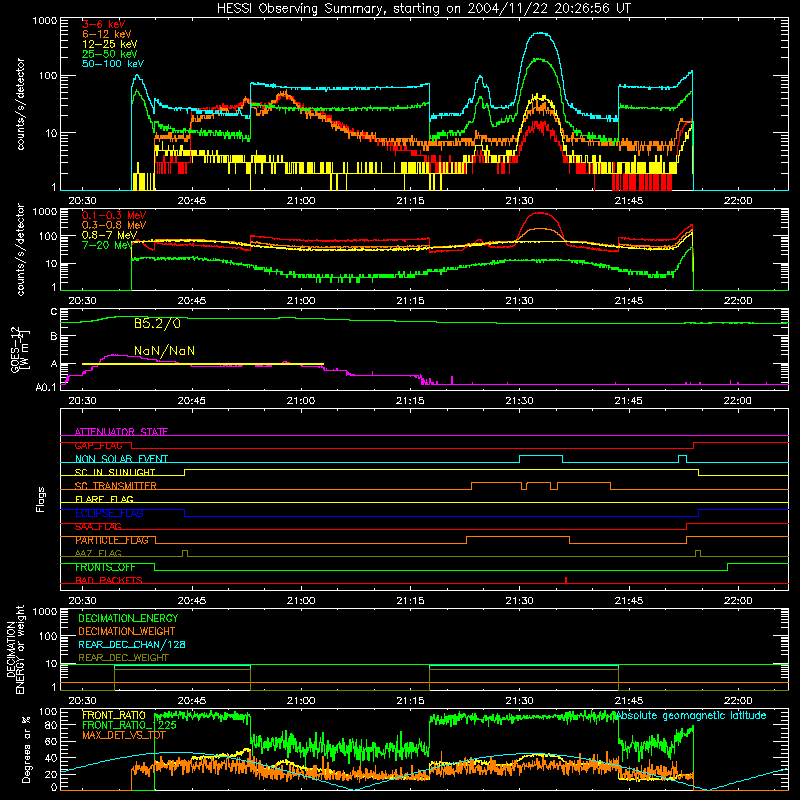The image size is (800, 800).
Task: Click the 50-100 keV peak near 21:33
Action: click(x=541, y=34)
